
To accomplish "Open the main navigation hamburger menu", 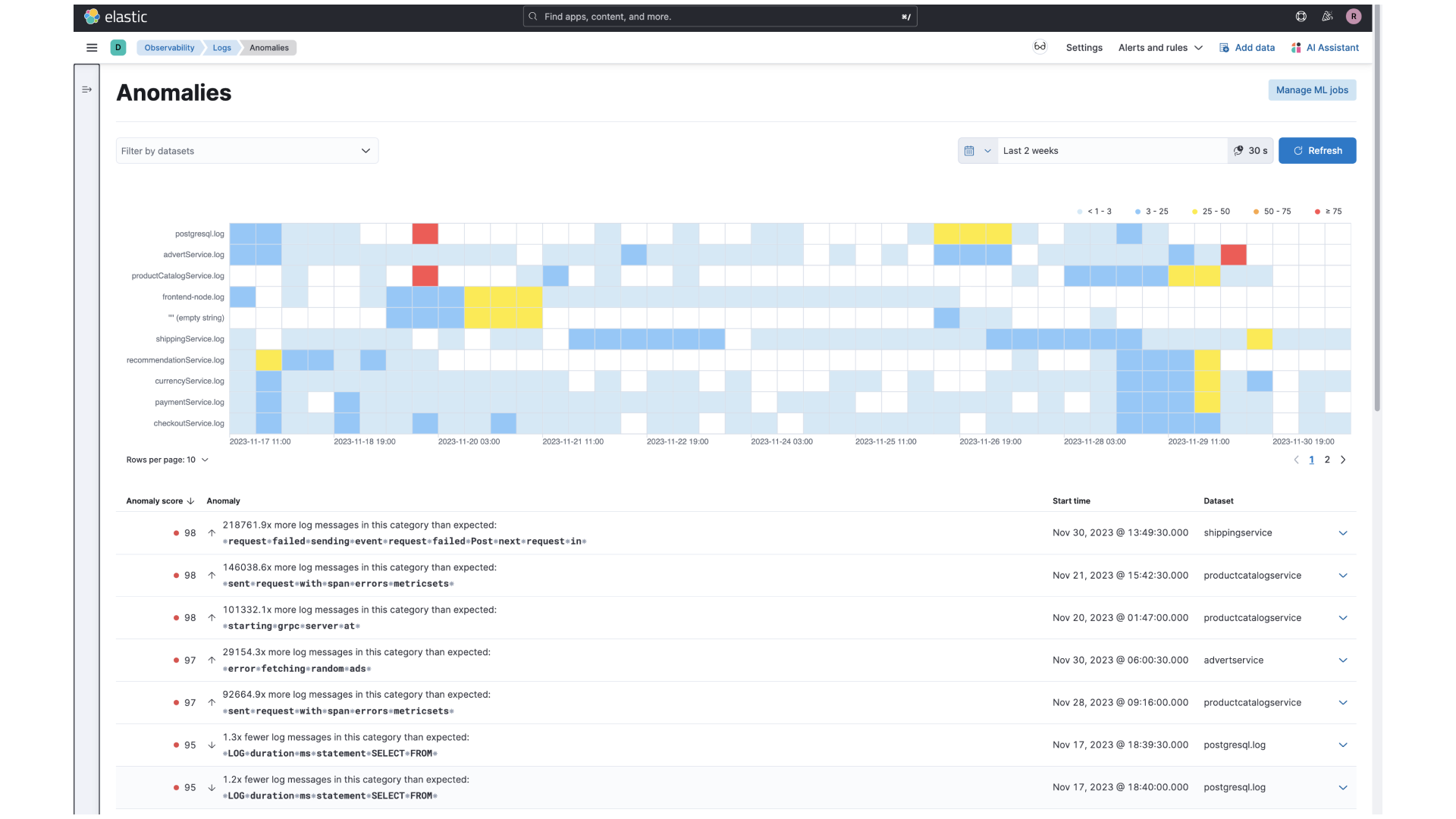I will [92, 47].
